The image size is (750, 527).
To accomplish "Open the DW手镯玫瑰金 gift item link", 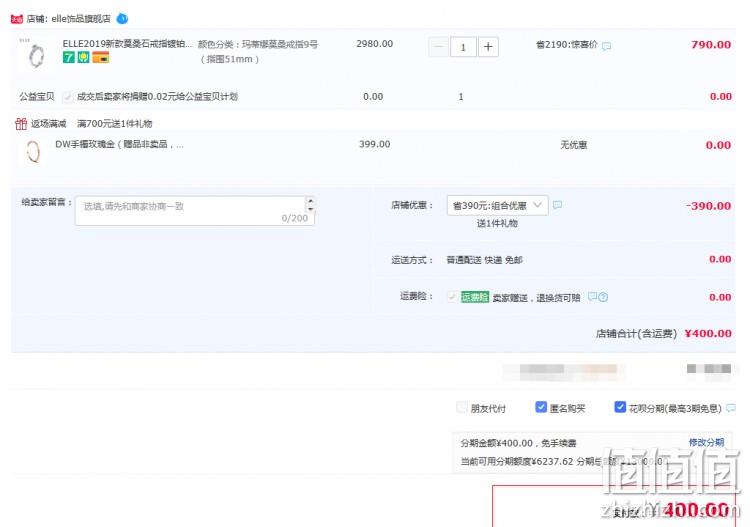I will pos(119,144).
